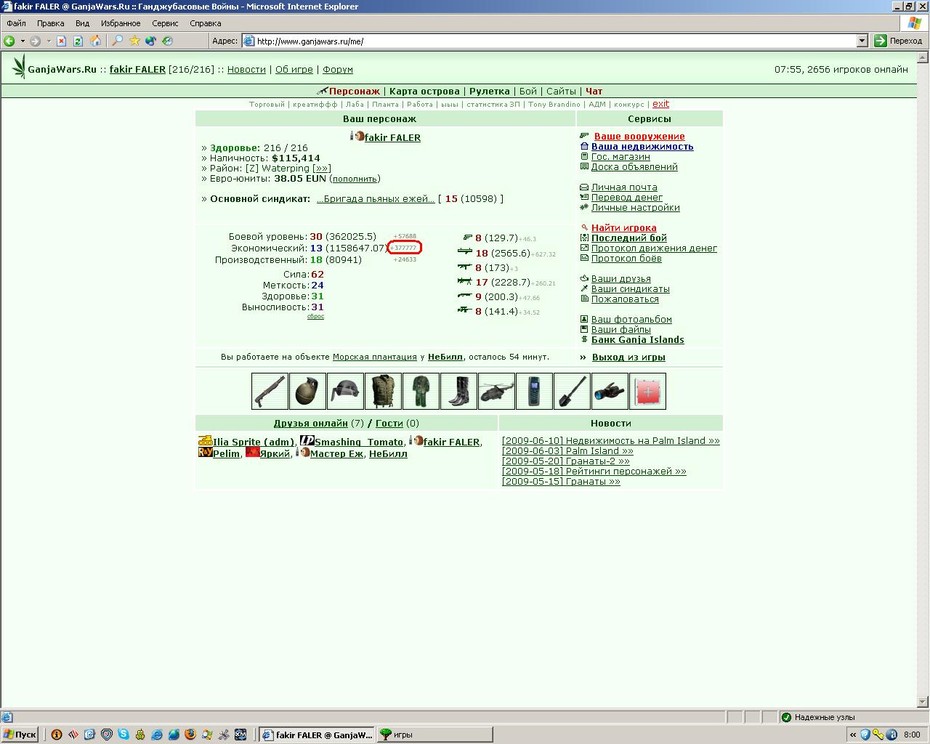Click the Переход go button

899,41
